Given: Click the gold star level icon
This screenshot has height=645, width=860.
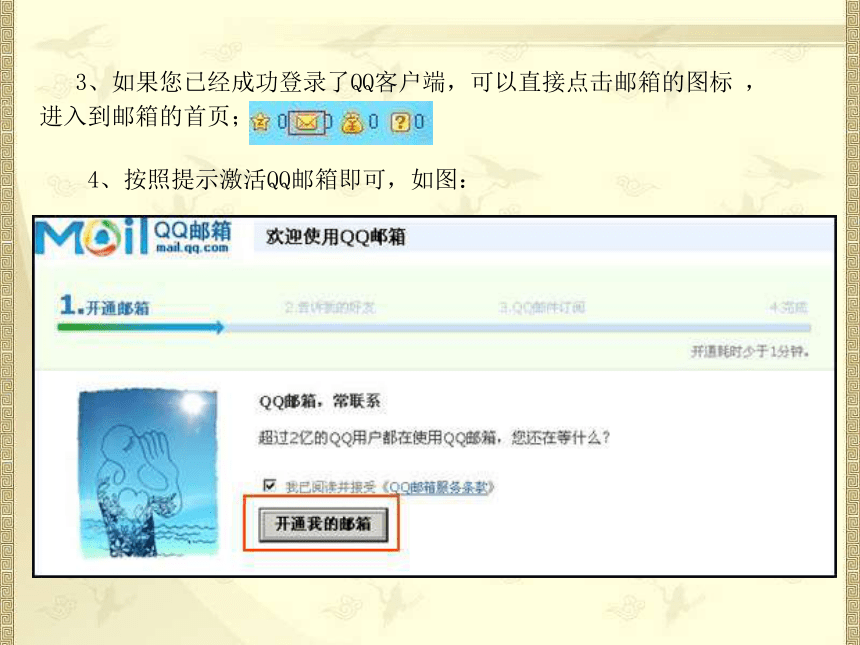Looking at the screenshot, I should 261,122.
